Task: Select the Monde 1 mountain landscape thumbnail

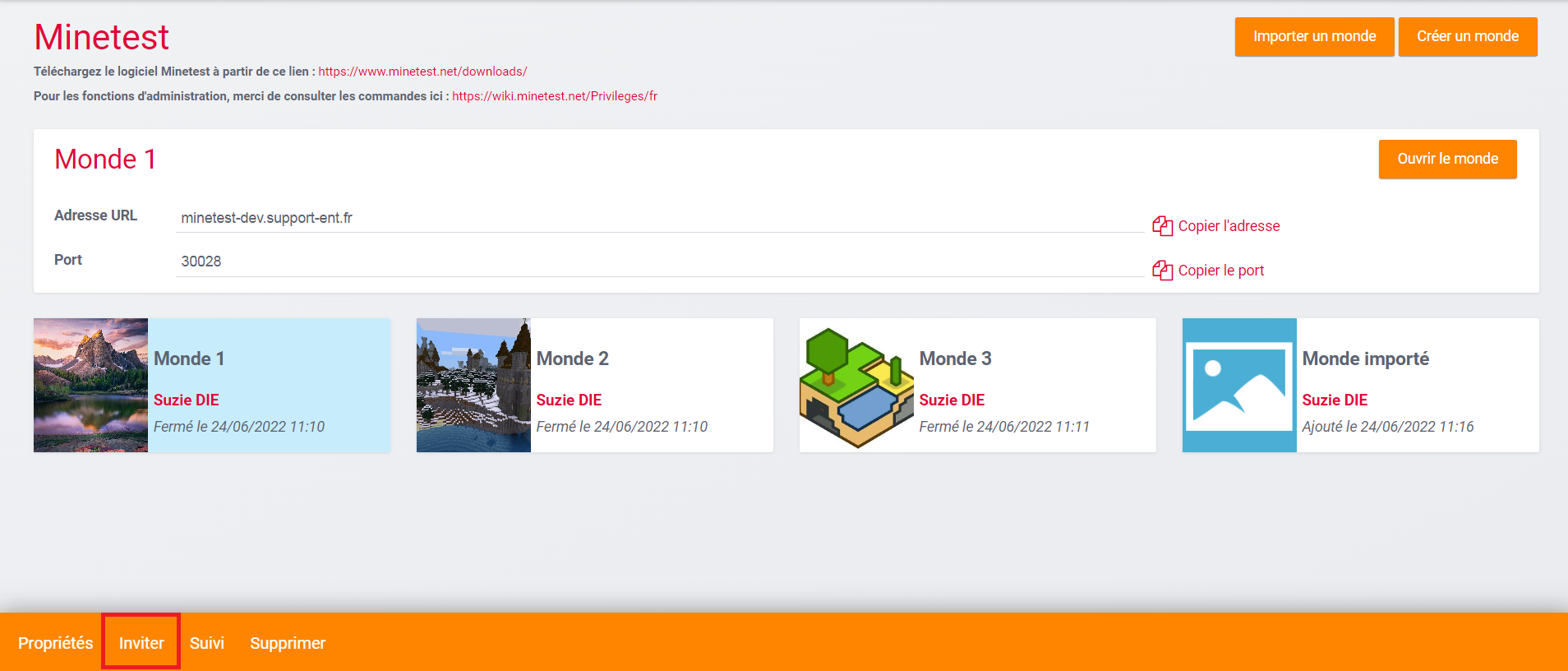Action: tap(90, 385)
